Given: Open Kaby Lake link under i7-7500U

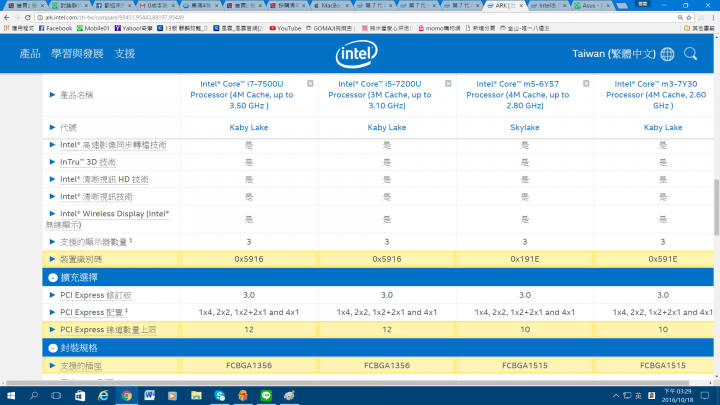Looking at the screenshot, I should click(x=249, y=127).
